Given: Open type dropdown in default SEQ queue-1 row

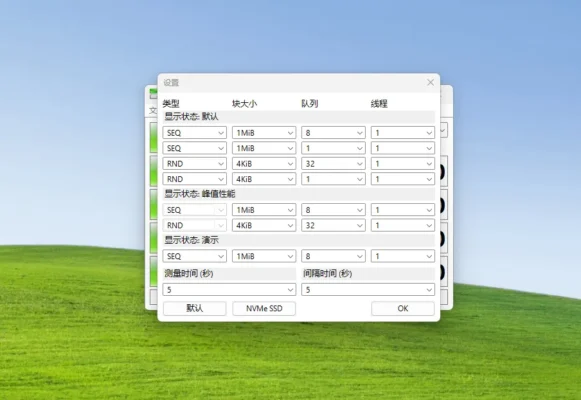Looking at the screenshot, I should pos(195,148).
